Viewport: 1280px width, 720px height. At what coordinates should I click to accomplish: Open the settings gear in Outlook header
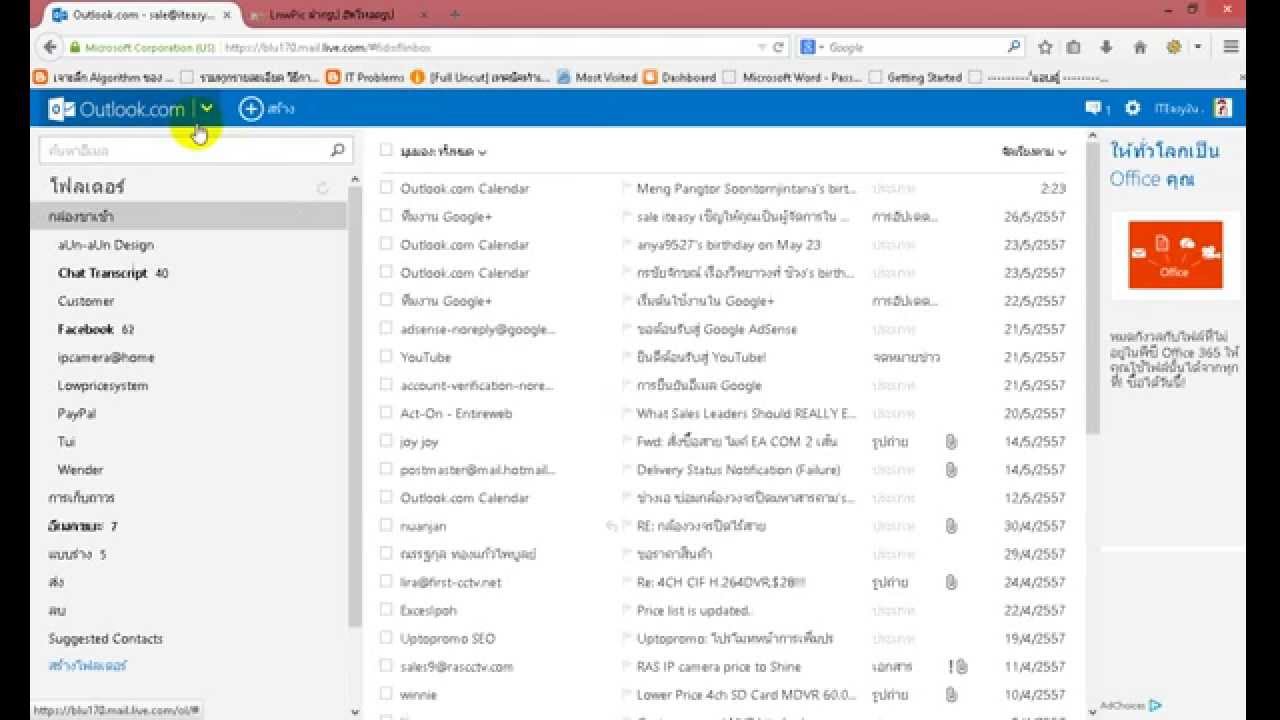(x=1132, y=108)
